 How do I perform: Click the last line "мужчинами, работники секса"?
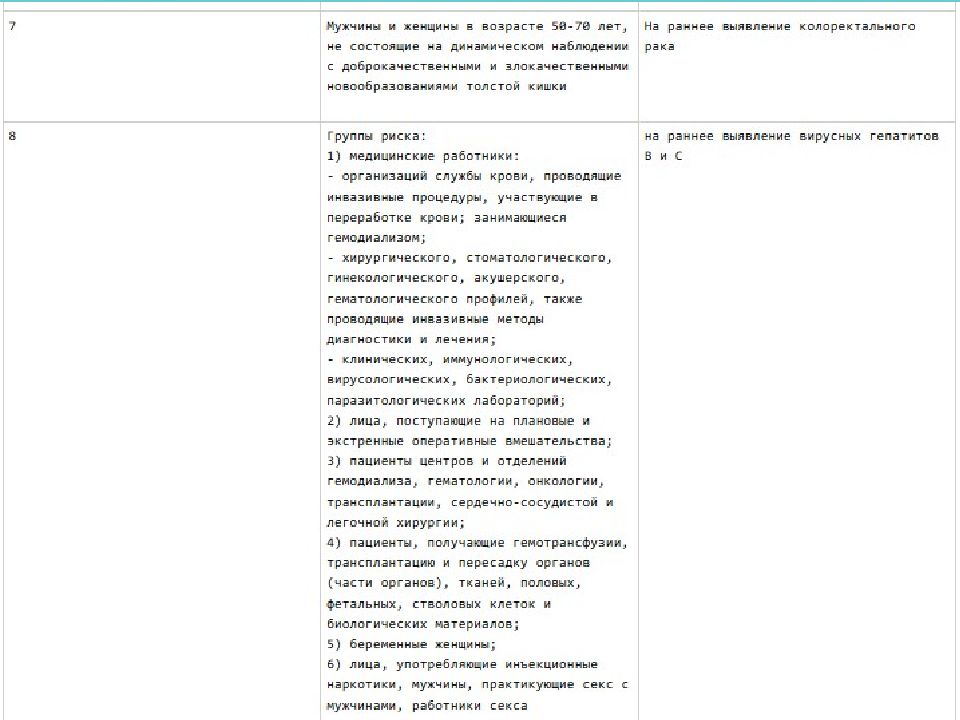click(427, 705)
